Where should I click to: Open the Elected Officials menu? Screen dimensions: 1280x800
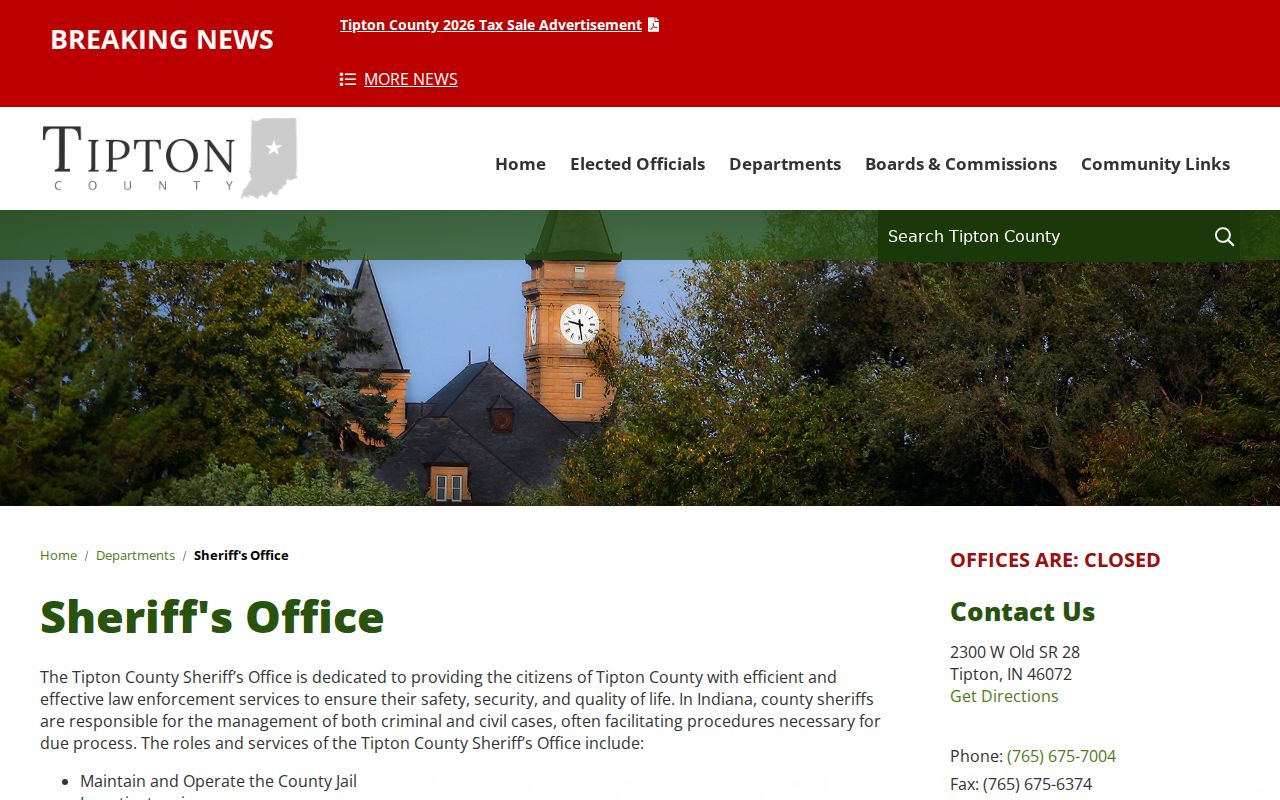637,164
